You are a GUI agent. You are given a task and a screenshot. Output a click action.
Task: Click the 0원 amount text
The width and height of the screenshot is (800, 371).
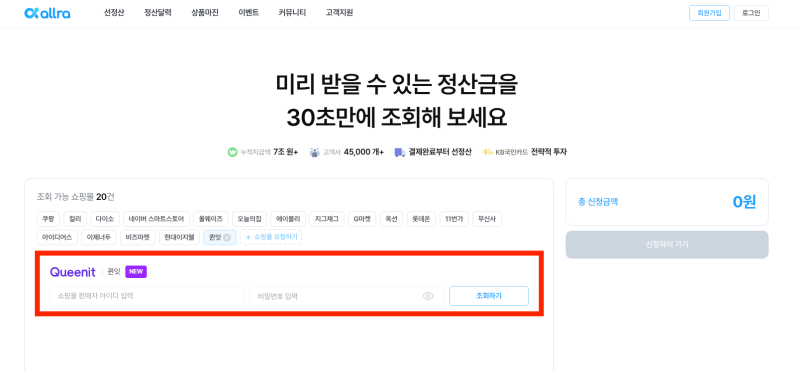[744, 202]
